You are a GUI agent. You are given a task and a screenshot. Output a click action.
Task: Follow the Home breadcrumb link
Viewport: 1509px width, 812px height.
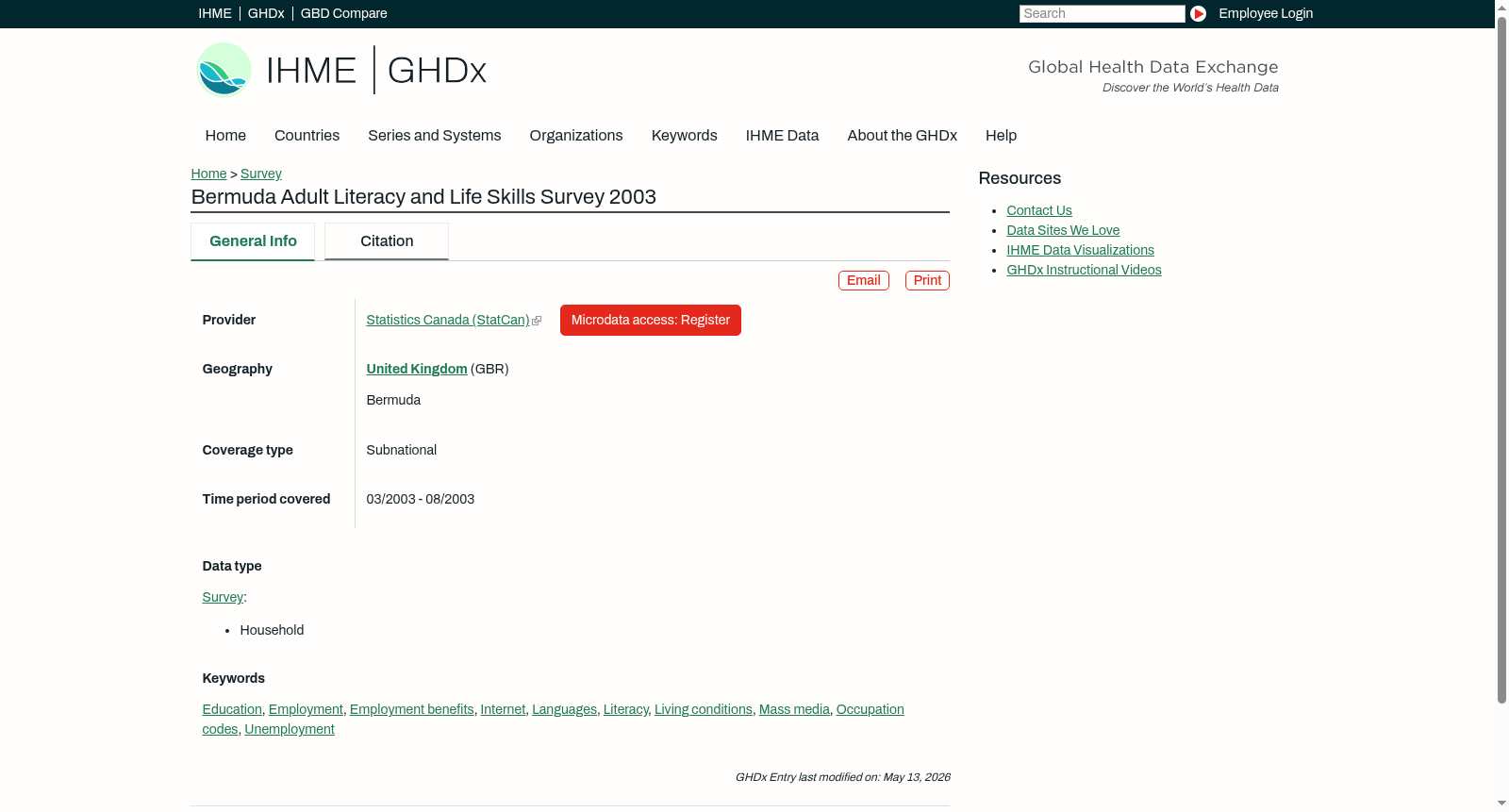pyautogui.click(x=208, y=174)
